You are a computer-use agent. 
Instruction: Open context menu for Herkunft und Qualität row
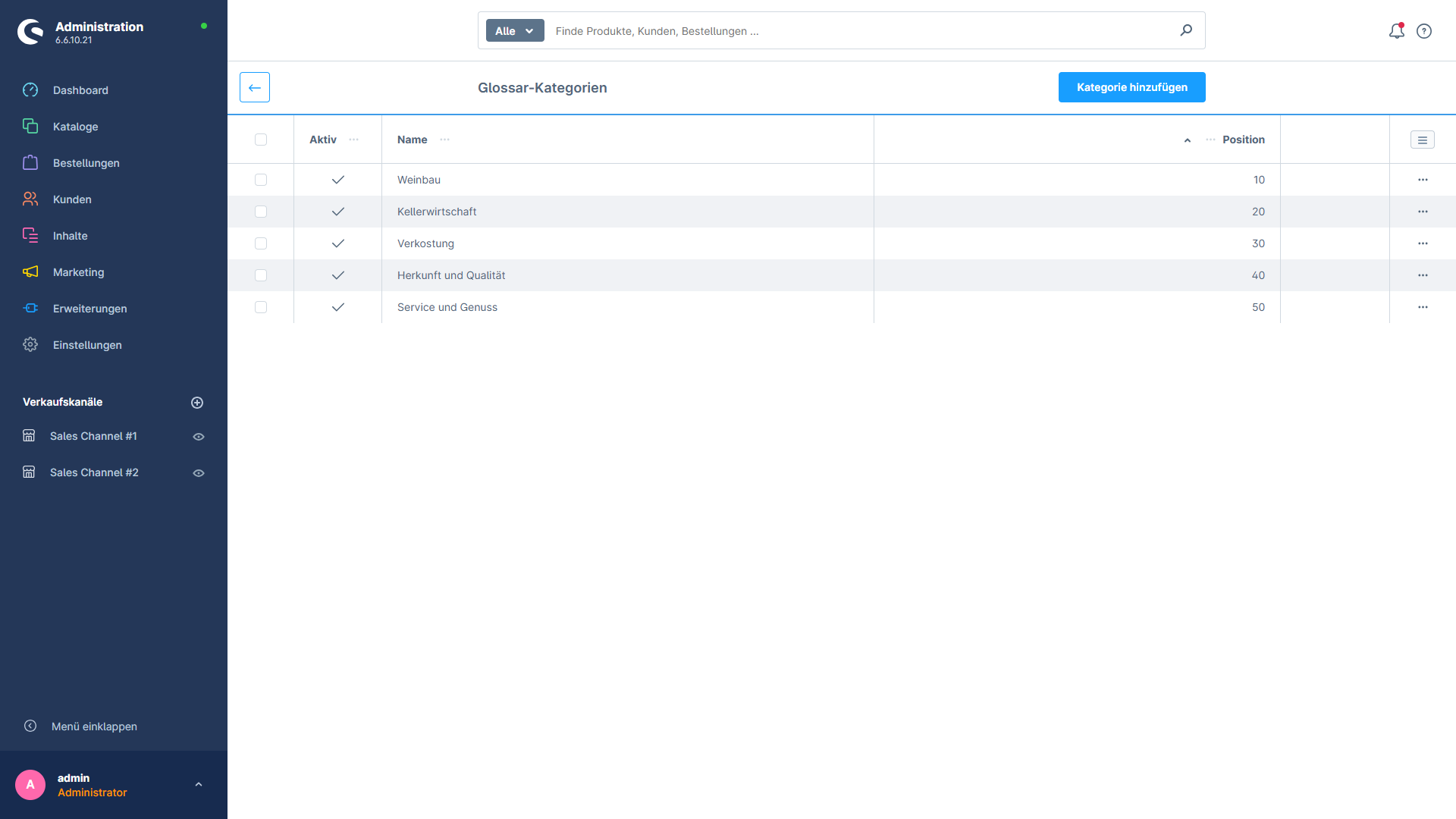click(x=1423, y=275)
